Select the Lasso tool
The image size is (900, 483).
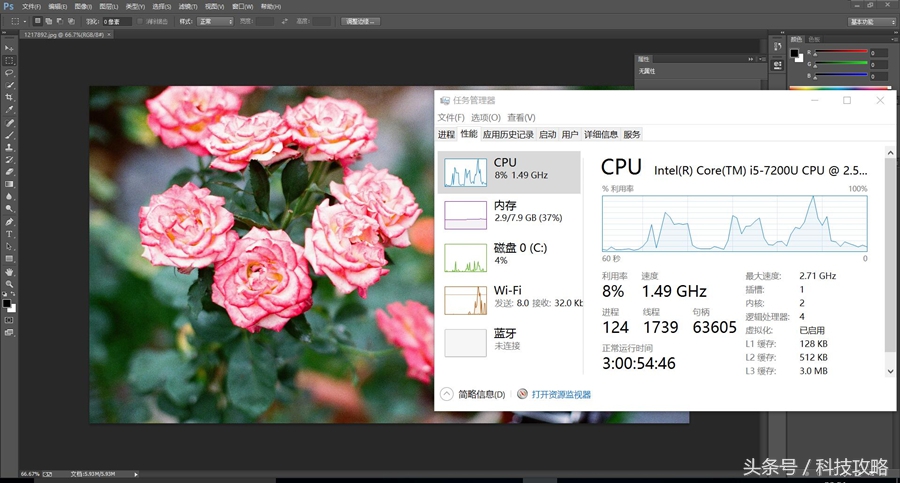coord(10,73)
